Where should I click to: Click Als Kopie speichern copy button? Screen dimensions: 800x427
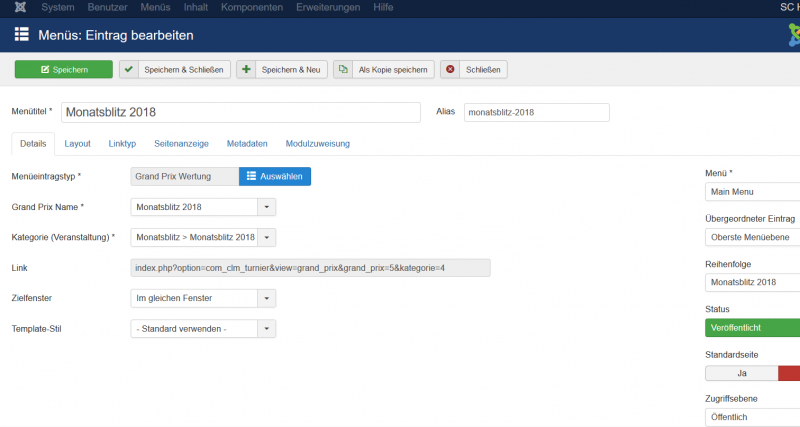click(x=384, y=69)
